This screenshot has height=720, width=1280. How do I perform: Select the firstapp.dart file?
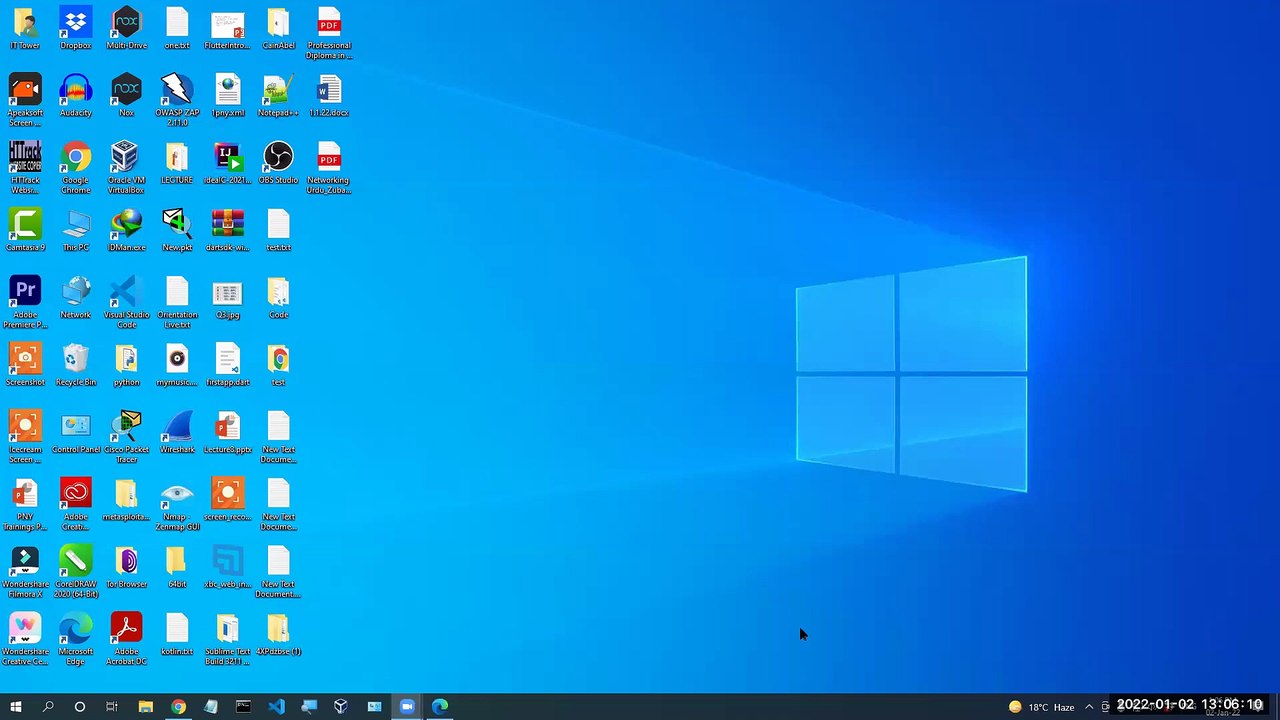click(227, 365)
